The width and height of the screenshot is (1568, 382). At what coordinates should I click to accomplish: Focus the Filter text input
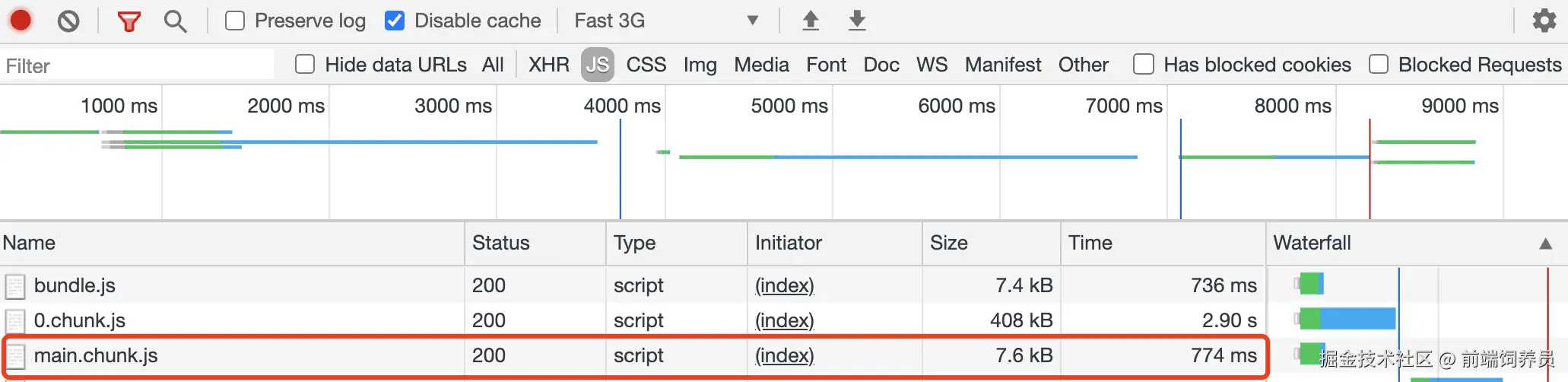point(137,65)
